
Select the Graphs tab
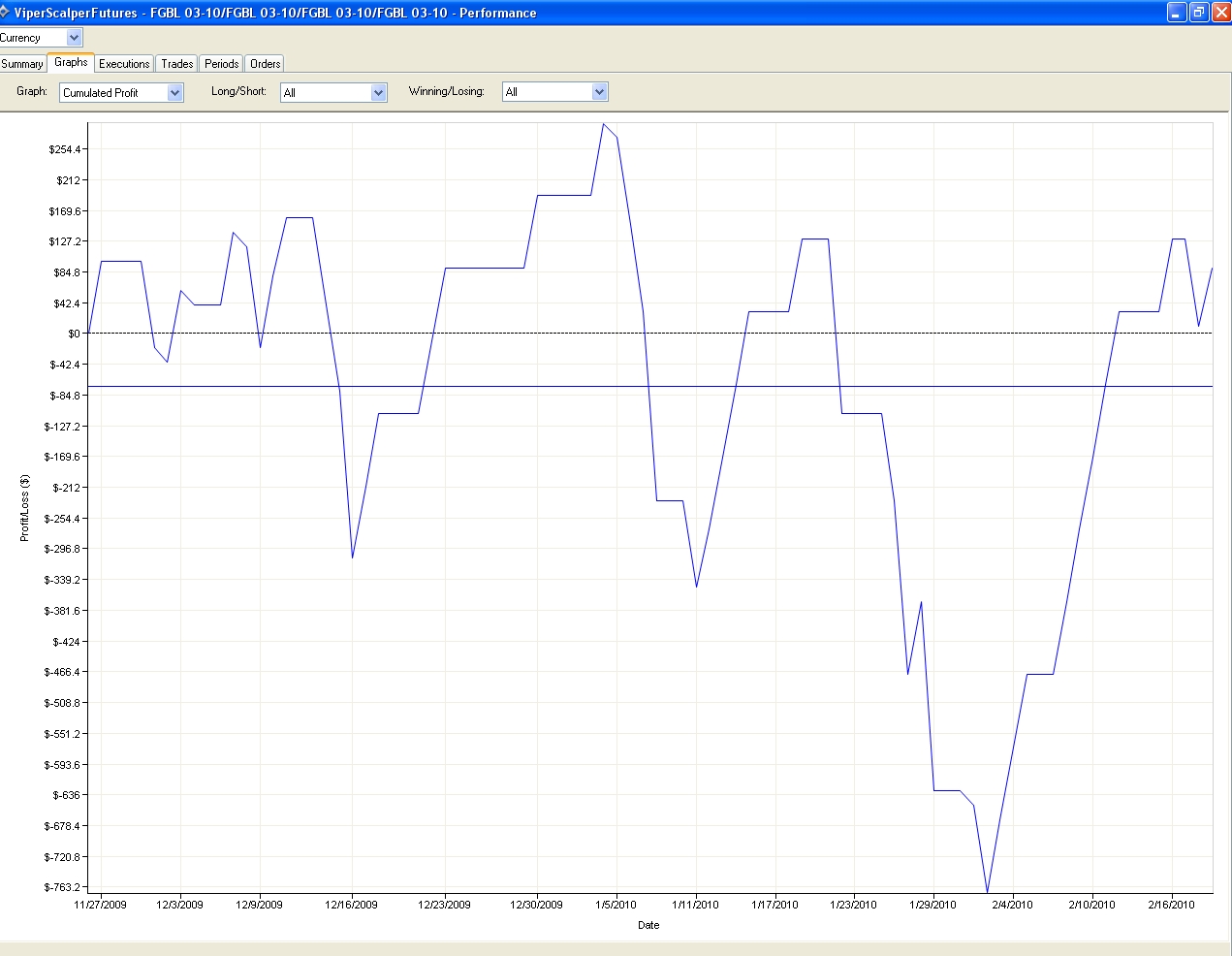71,62
